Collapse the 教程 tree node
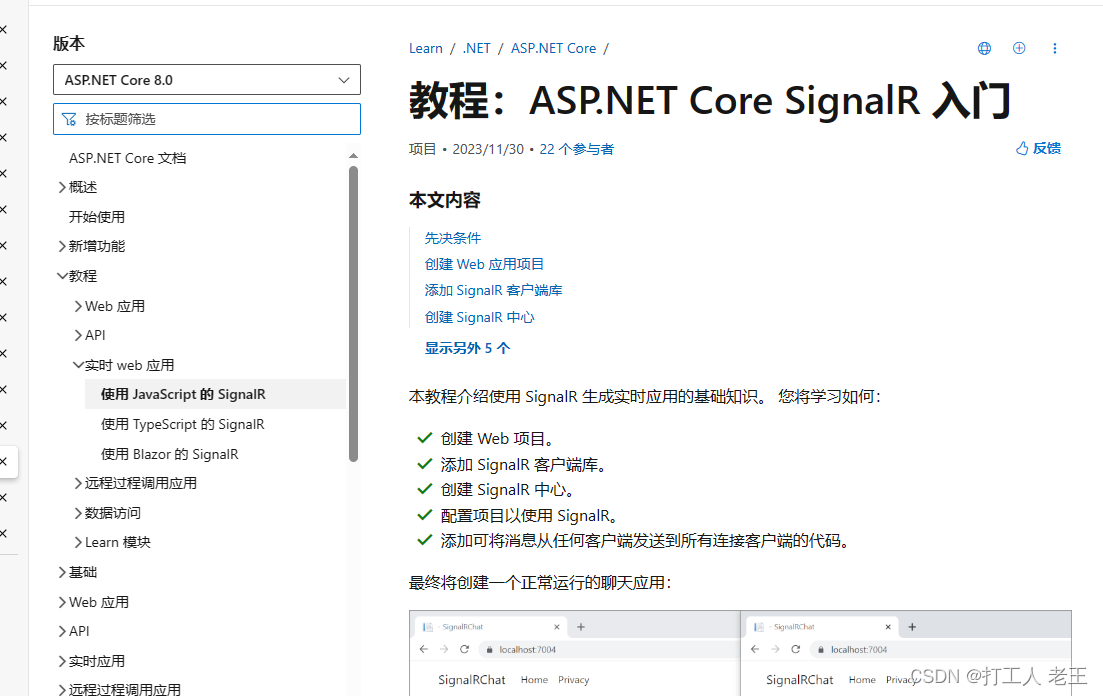 pos(62,276)
